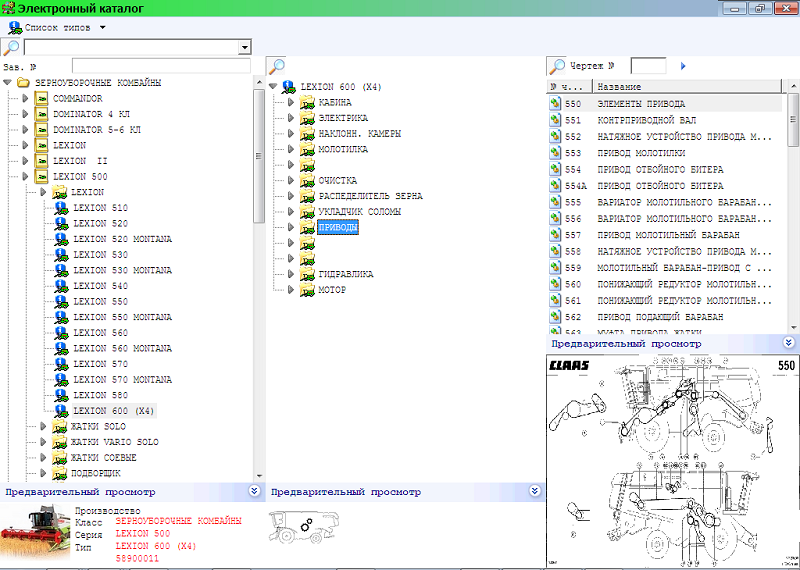The width and height of the screenshot is (800, 570).
Task: Select the highlighted ПРИВОДЫ group
Action: tap(338, 227)
